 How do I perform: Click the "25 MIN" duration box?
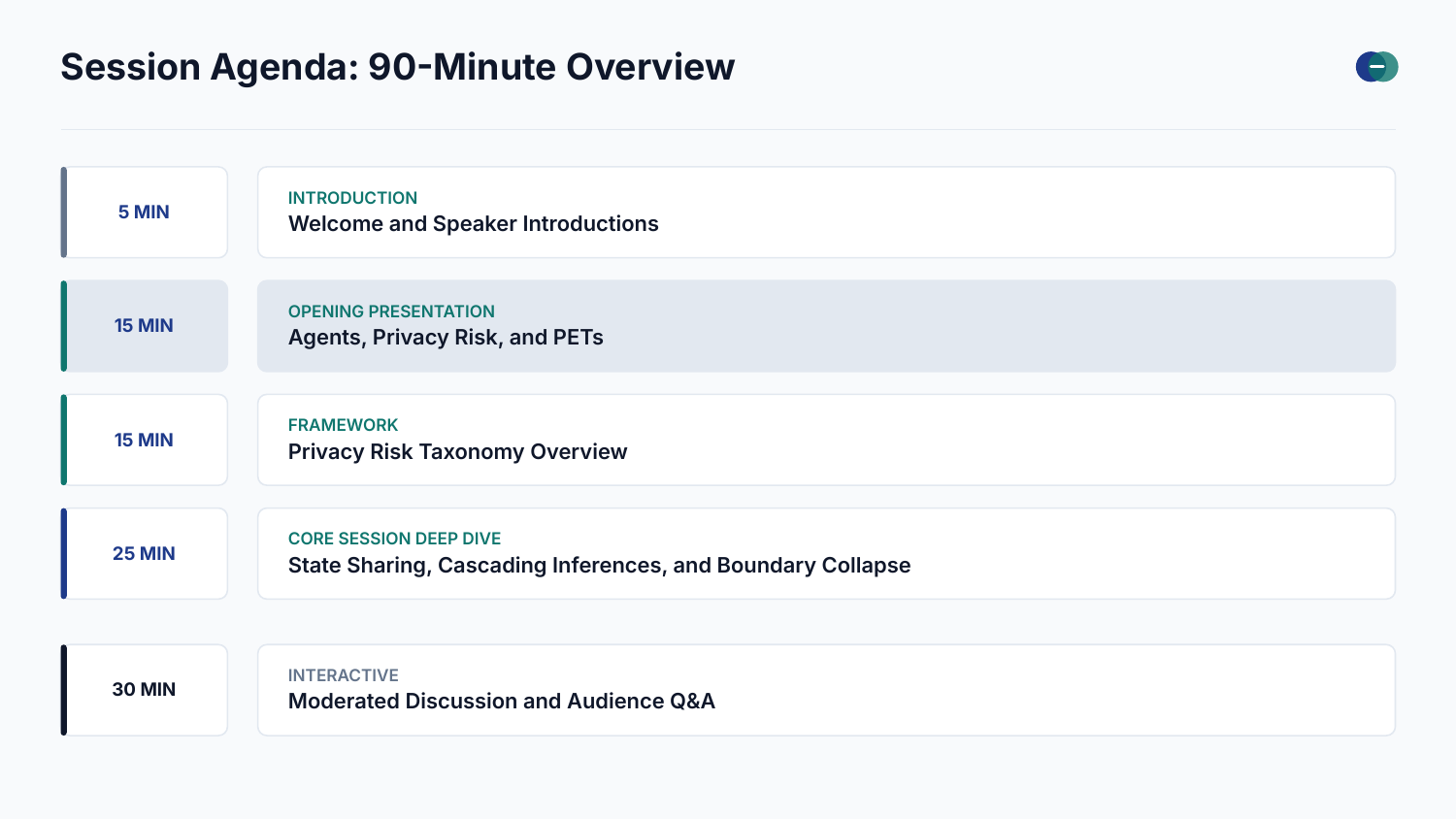pyautogui.click(x=145, y=553)
